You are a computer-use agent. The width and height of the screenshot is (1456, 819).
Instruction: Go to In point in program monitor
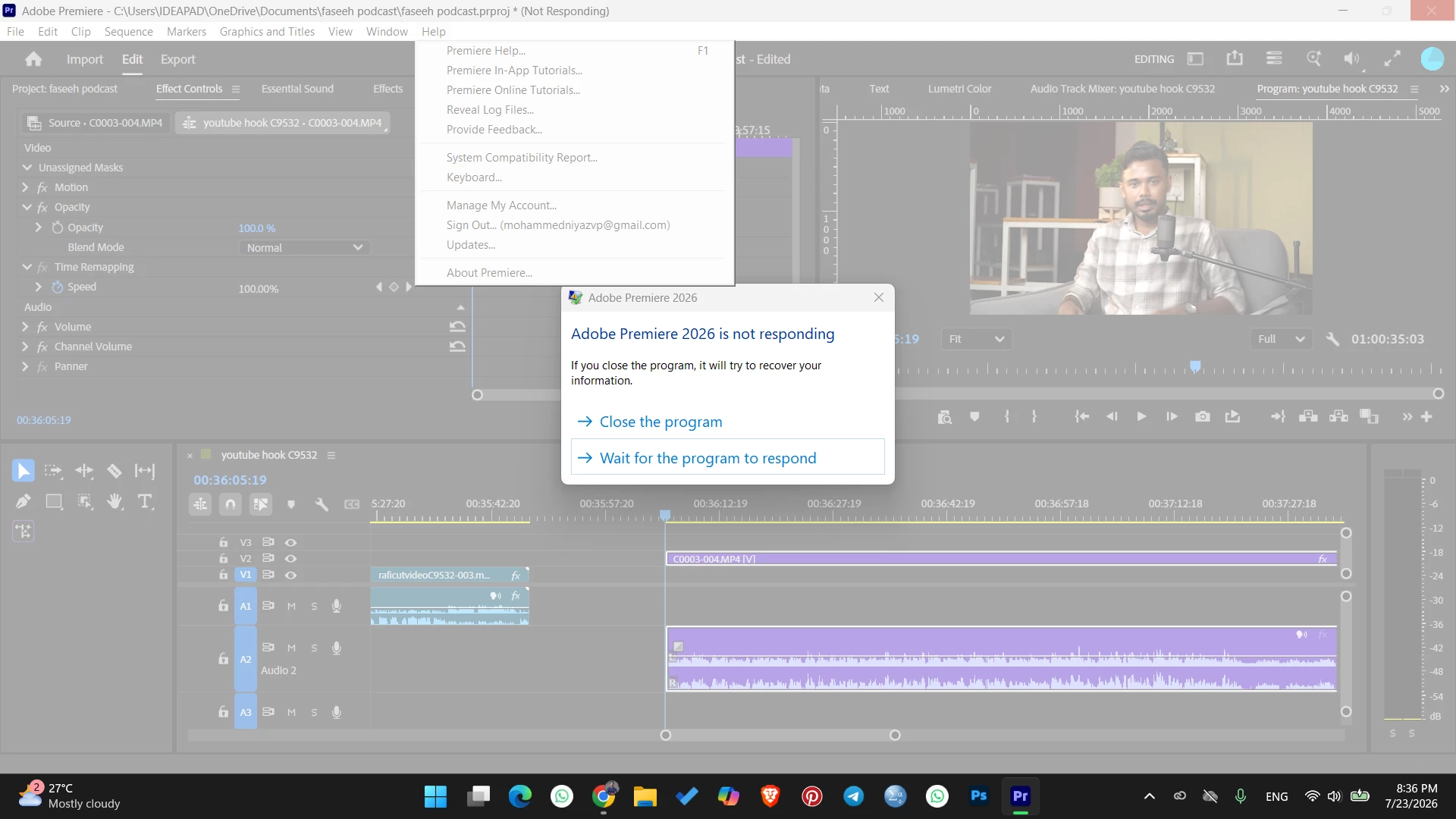tap(1082, 416)
